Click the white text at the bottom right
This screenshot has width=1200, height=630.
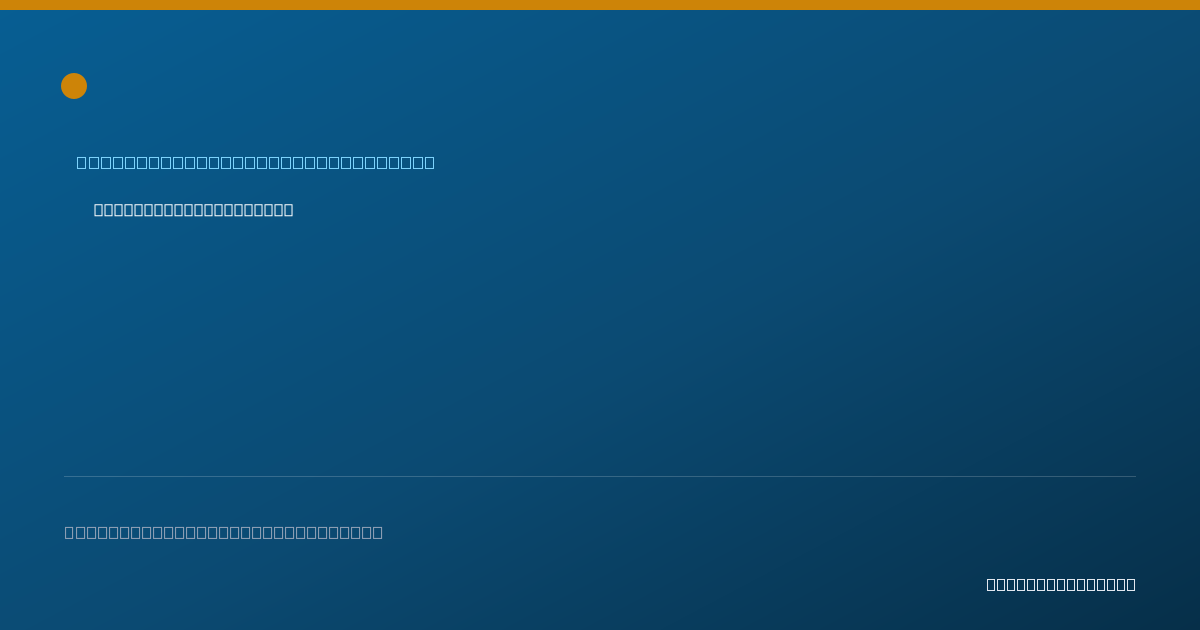[x=1061, y=584]
